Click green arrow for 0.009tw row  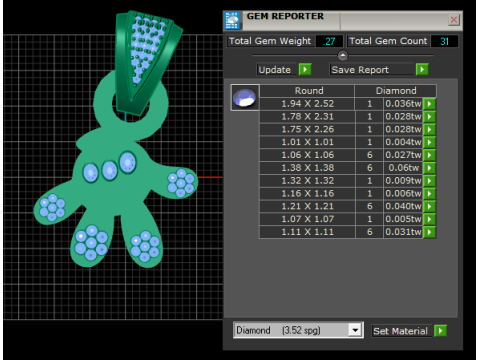pyautogui.click(x=429, y=181)
